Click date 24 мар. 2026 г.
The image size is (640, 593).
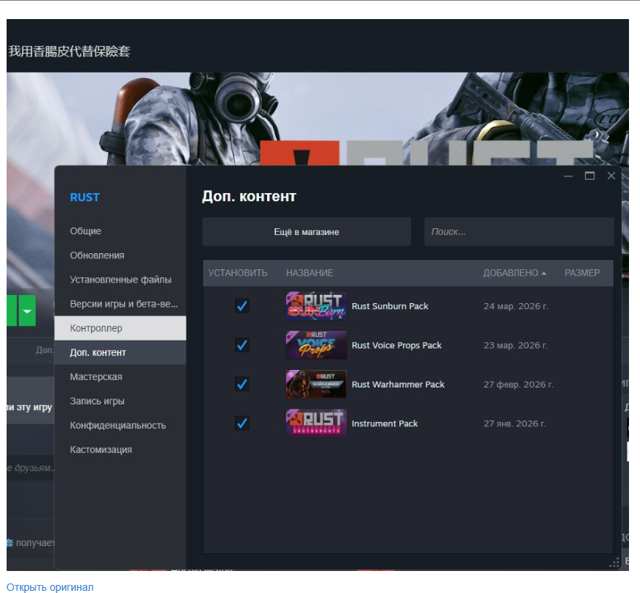516,306
